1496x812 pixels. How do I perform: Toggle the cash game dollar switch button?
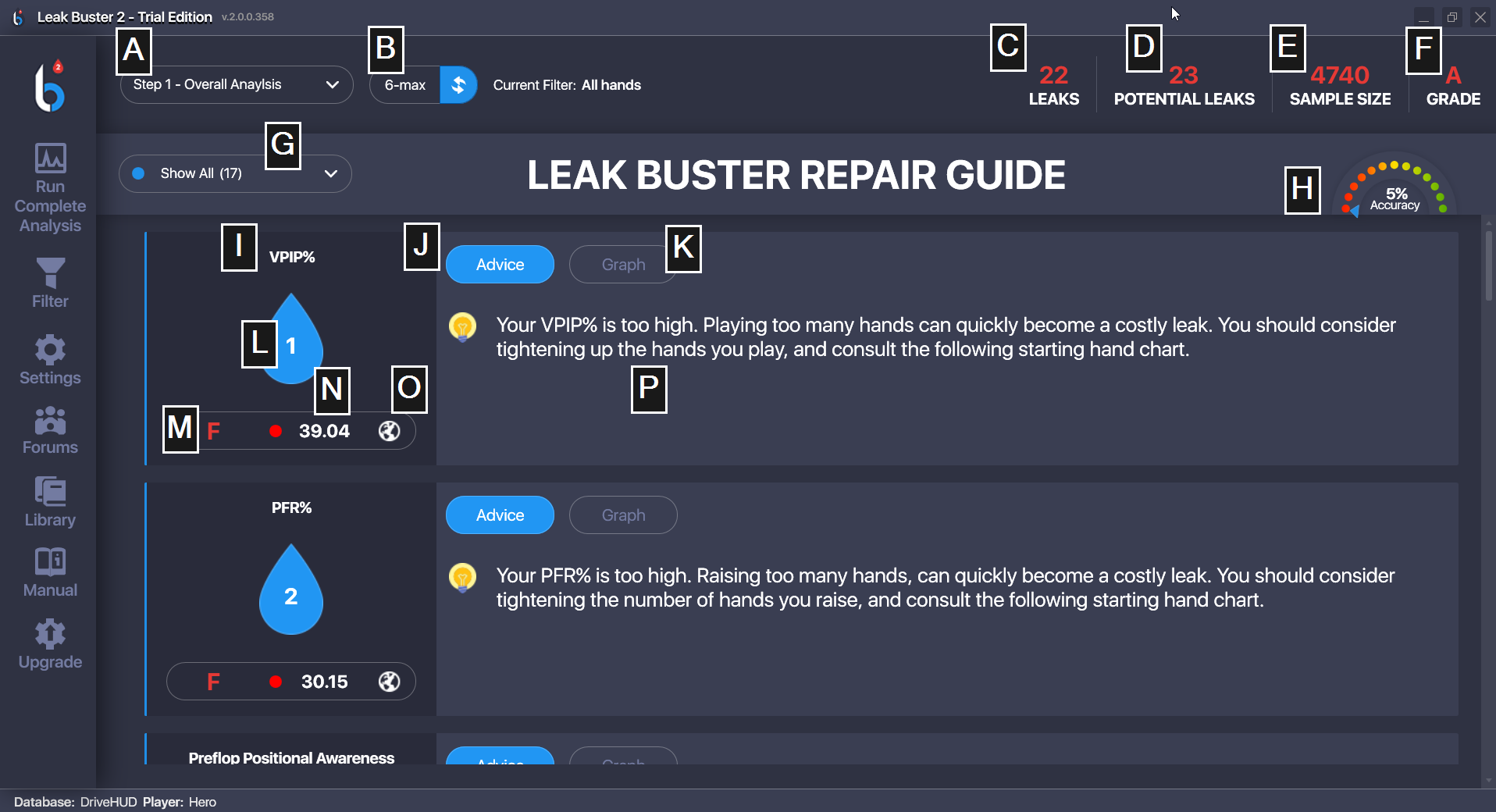[459, 85]
